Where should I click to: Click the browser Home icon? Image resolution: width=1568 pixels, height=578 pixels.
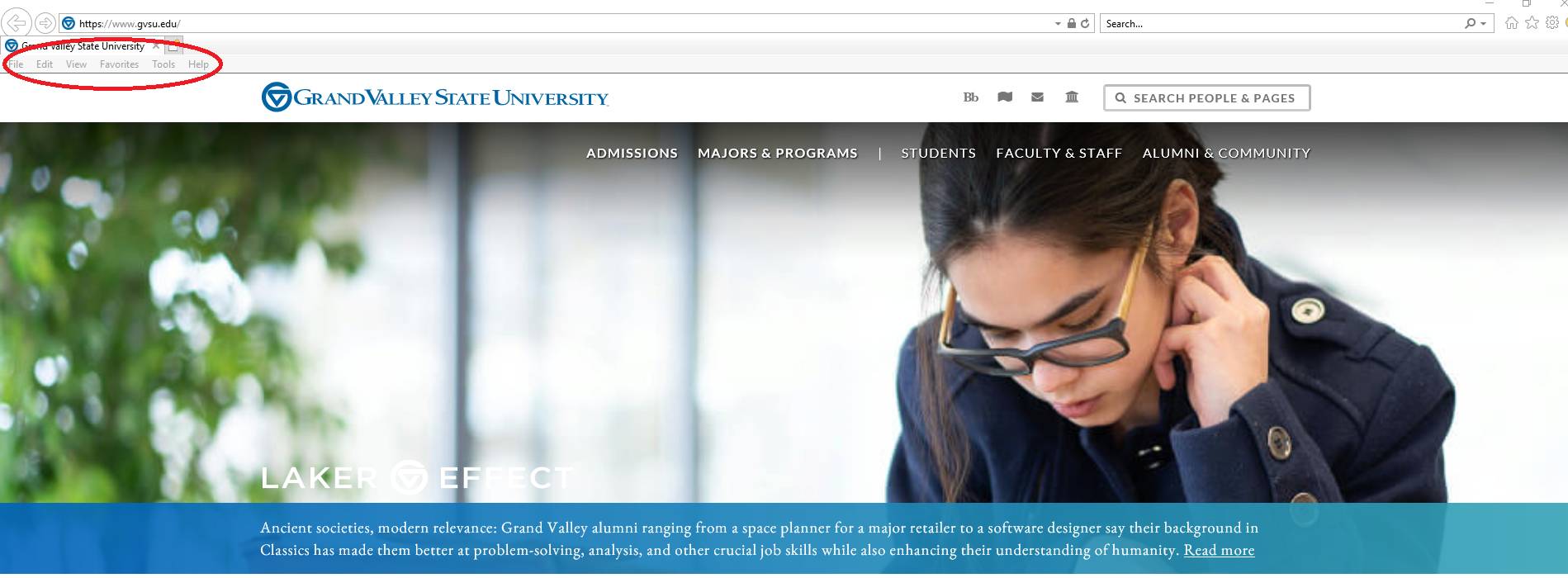(x=1511, y=23)
